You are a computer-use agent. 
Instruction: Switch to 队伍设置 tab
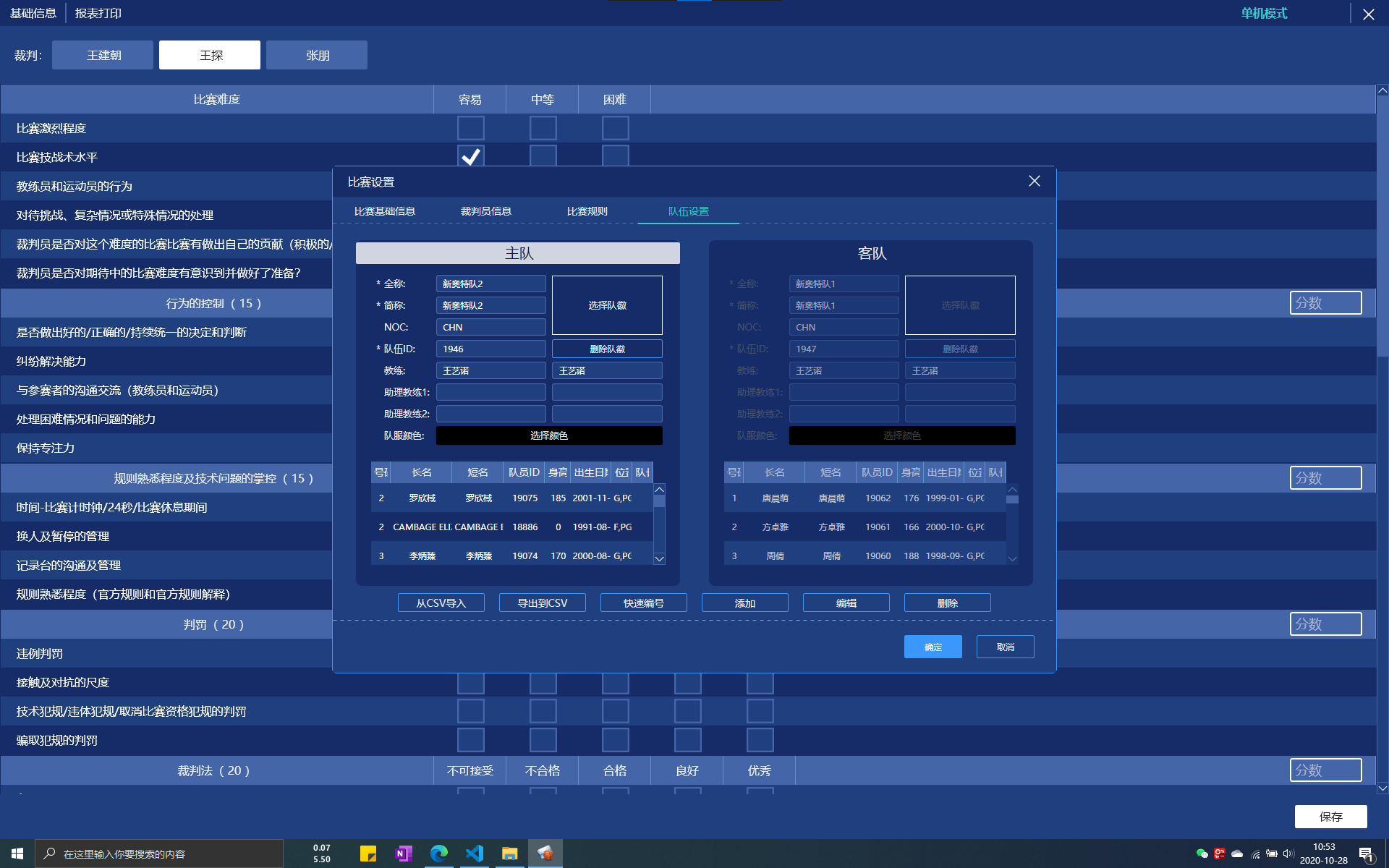pyautogui.click(x=689, y=211)
